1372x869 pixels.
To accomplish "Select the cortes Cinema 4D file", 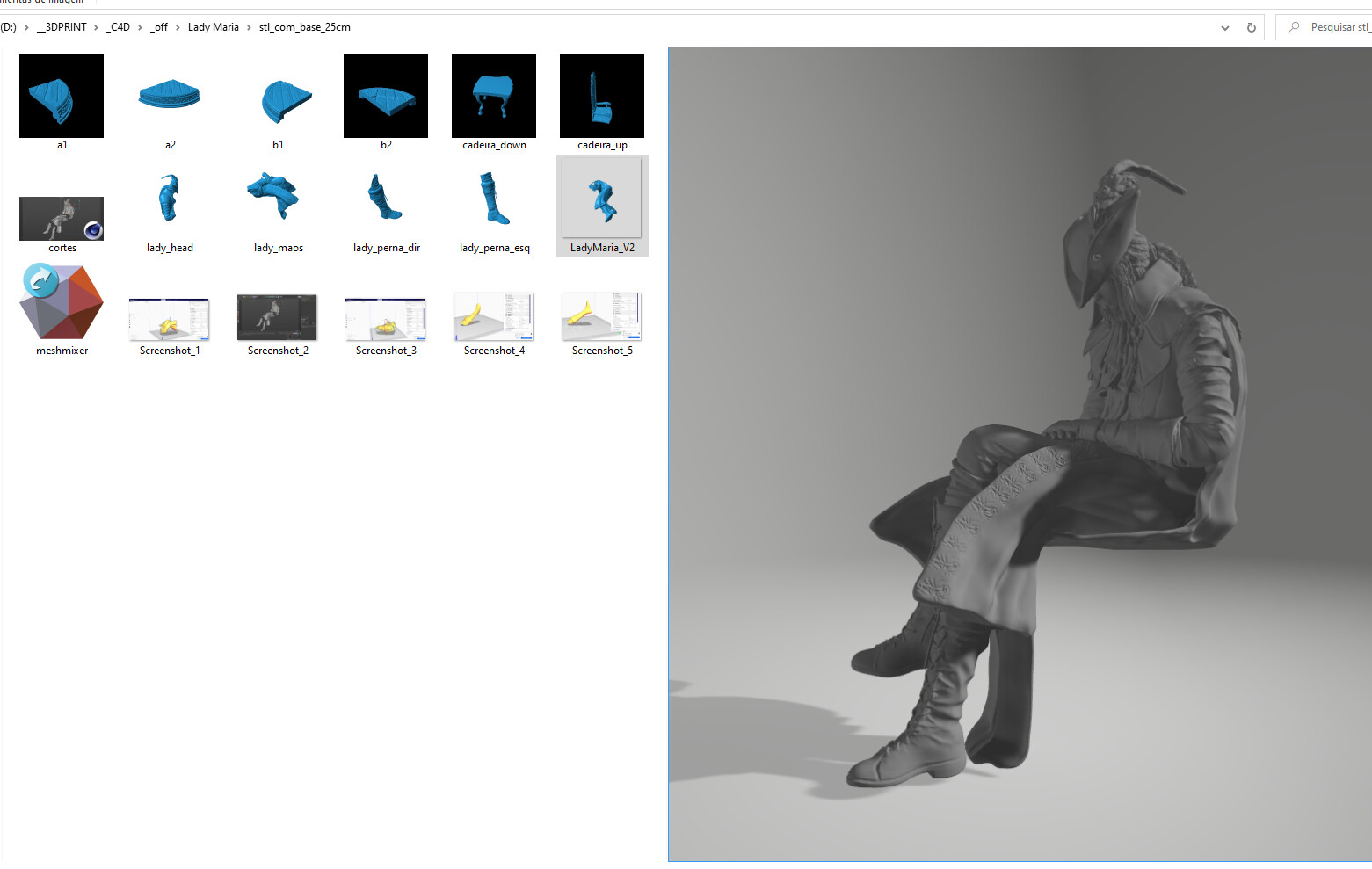I will [x=61, y=218].
